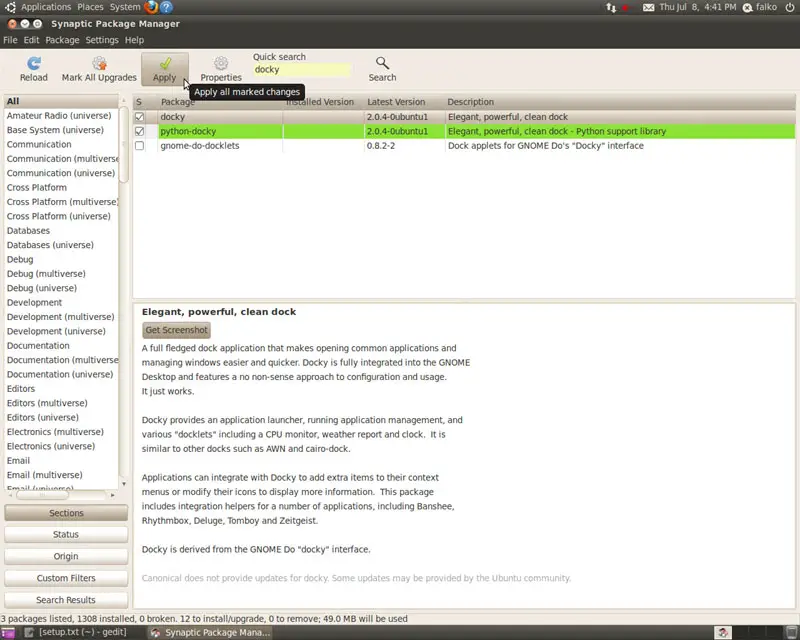Open the File menu
Screen dimensions: 800x640
[x=10, y=40]
